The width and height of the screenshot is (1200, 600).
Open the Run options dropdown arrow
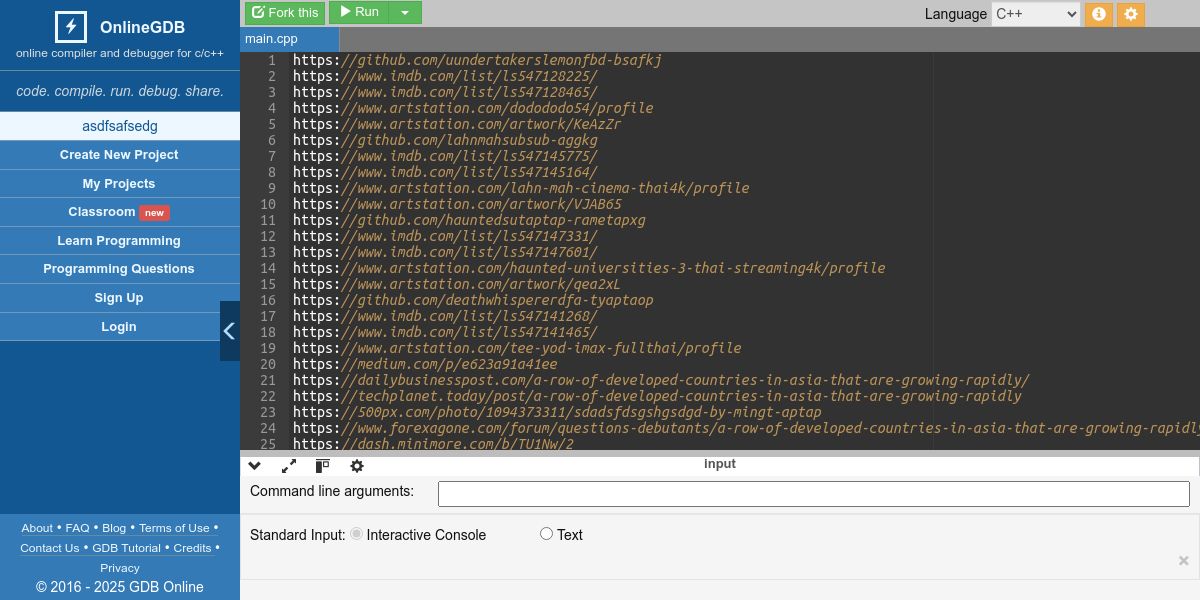tap(404, 12)
